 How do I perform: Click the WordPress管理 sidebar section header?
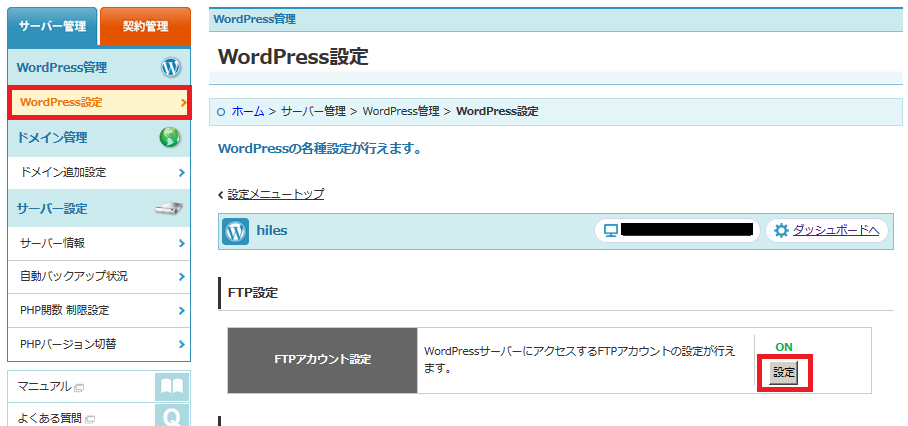[x=99, y=67]
